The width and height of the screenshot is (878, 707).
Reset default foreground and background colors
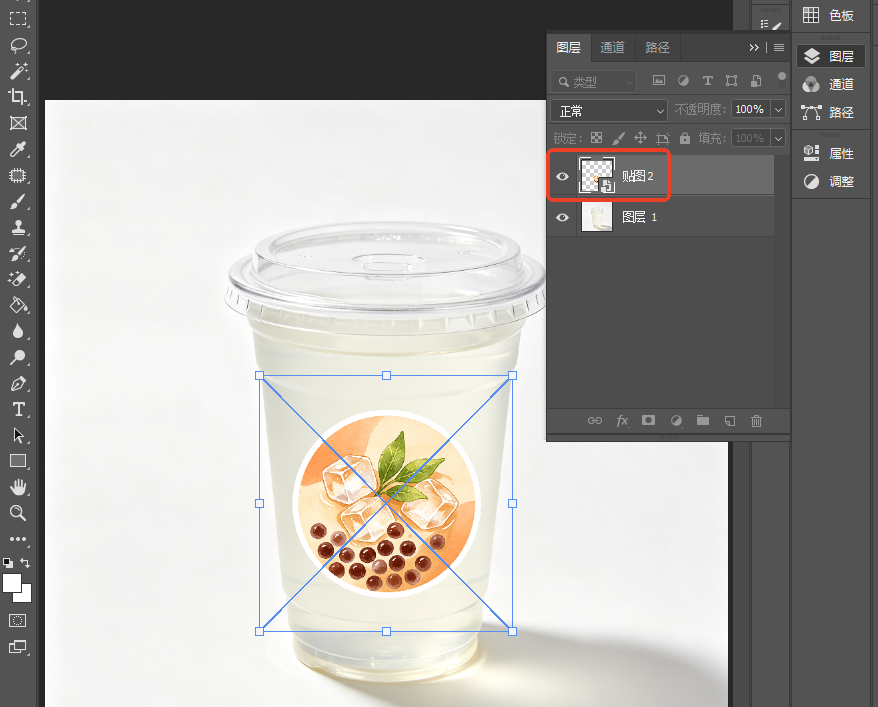[x=8, y=563]
